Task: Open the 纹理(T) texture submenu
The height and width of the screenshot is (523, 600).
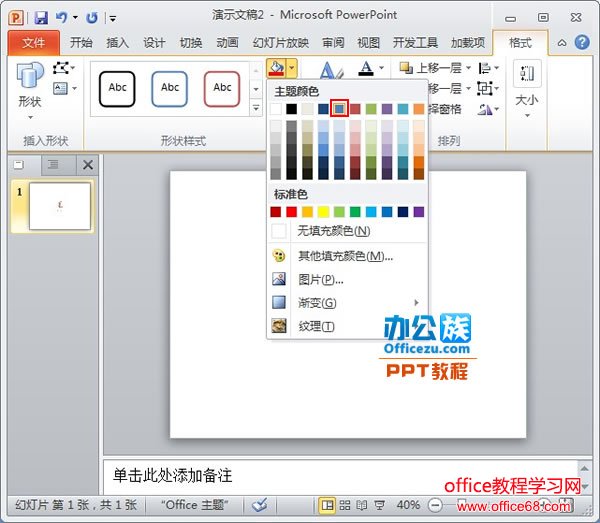Action: tap(347, 326)
